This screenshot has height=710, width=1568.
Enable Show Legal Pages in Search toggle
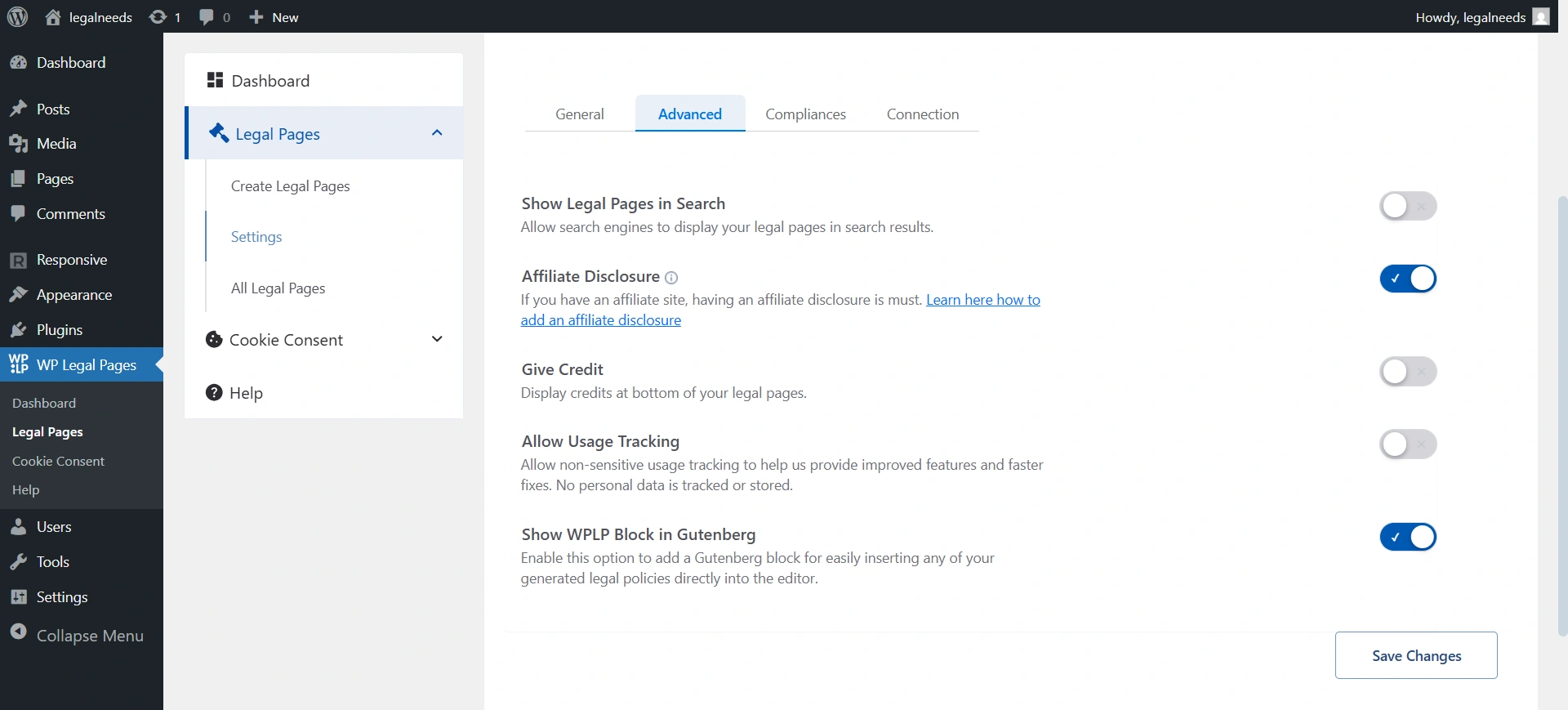point(1408,206)
